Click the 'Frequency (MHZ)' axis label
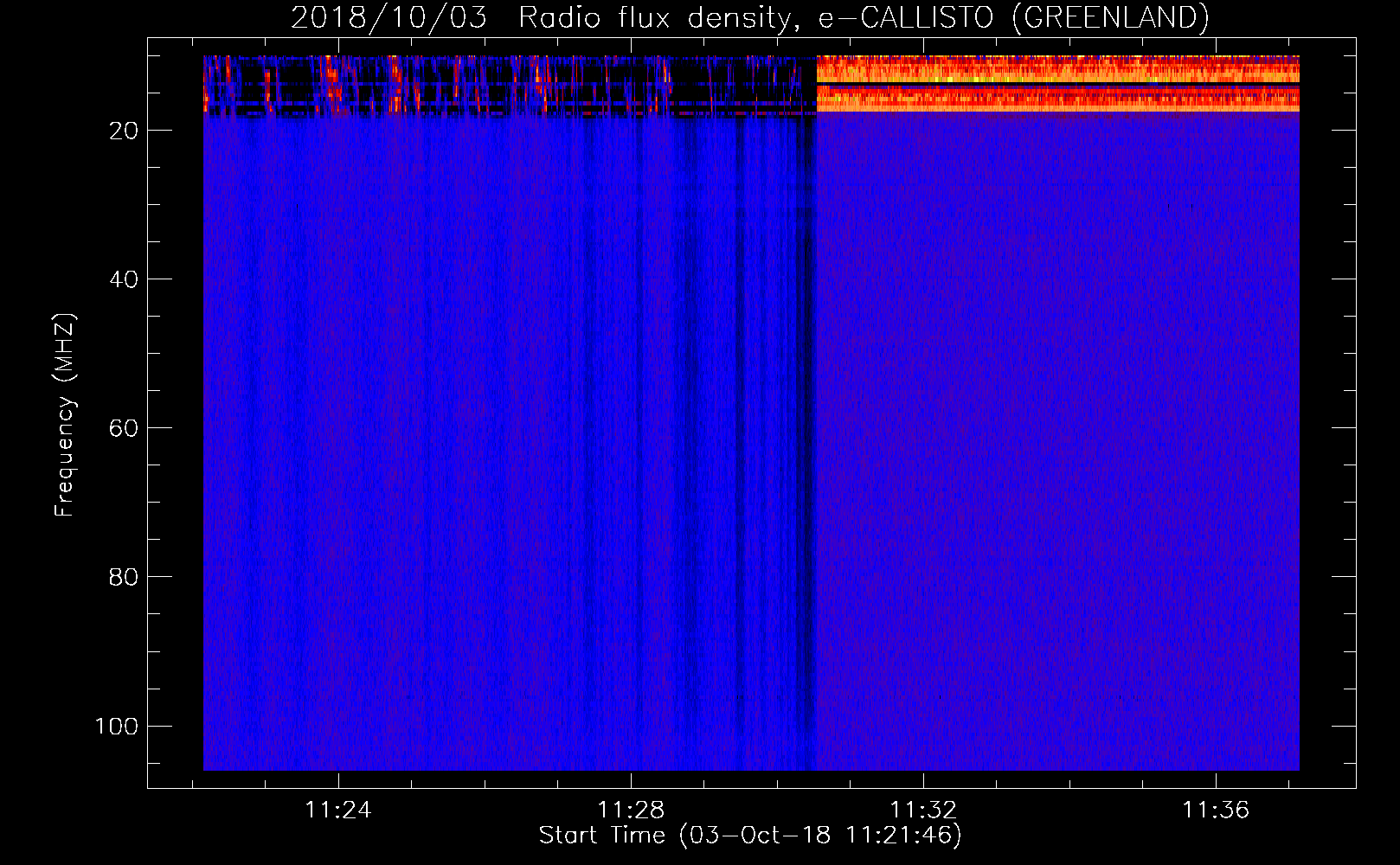This screenshot has height=865, width=1400. (65, 415)
